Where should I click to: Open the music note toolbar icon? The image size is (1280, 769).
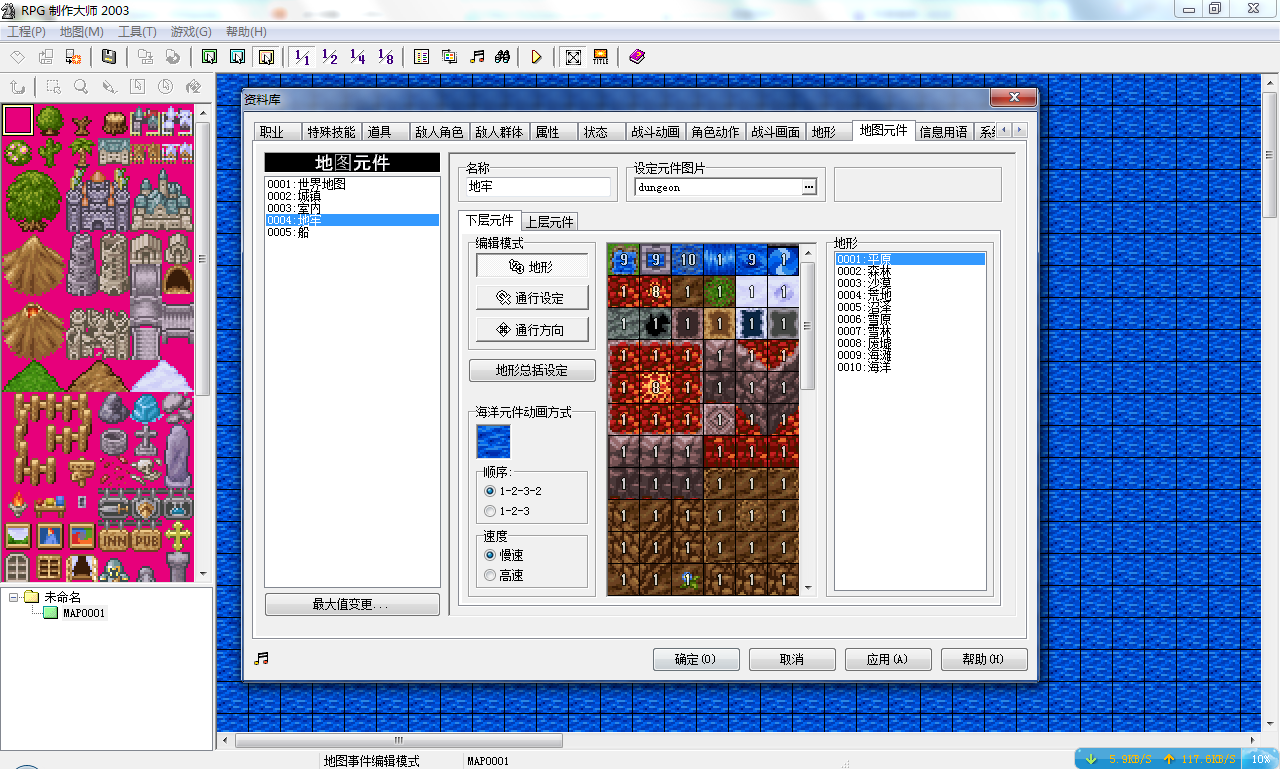pyautogui.click(x=477, y=56)
